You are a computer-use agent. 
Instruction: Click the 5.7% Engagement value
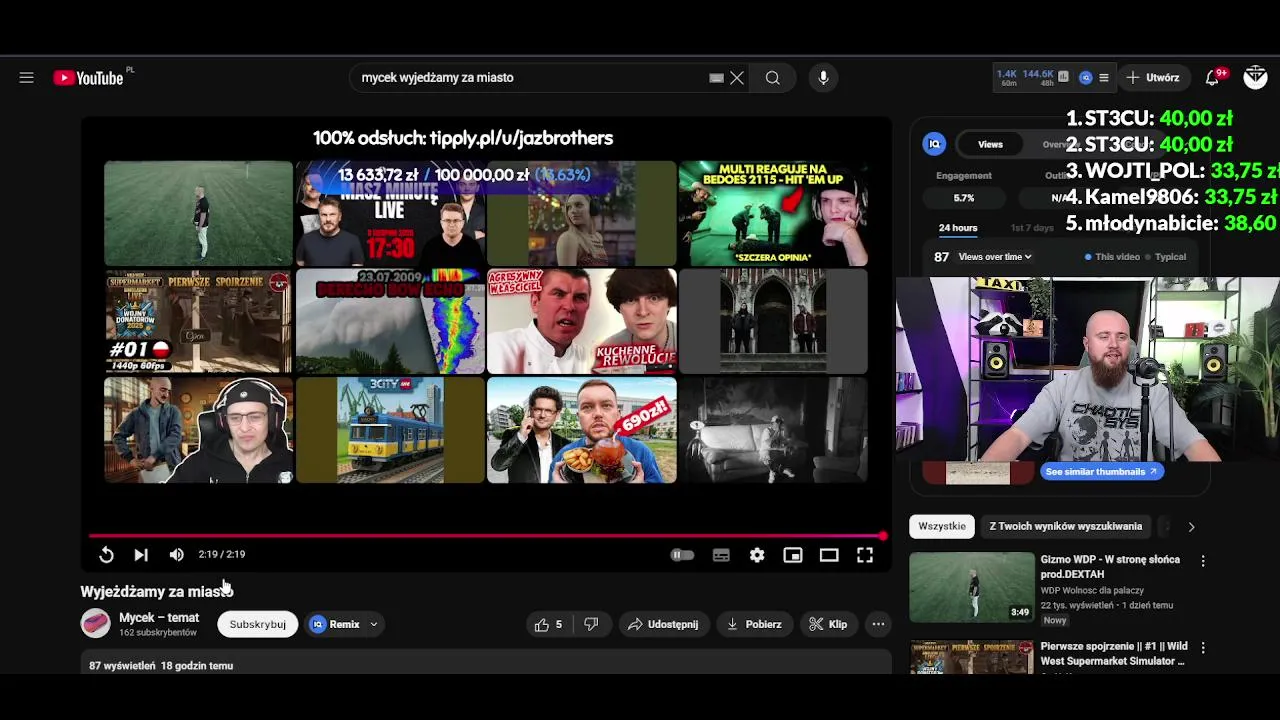[963, 198]
